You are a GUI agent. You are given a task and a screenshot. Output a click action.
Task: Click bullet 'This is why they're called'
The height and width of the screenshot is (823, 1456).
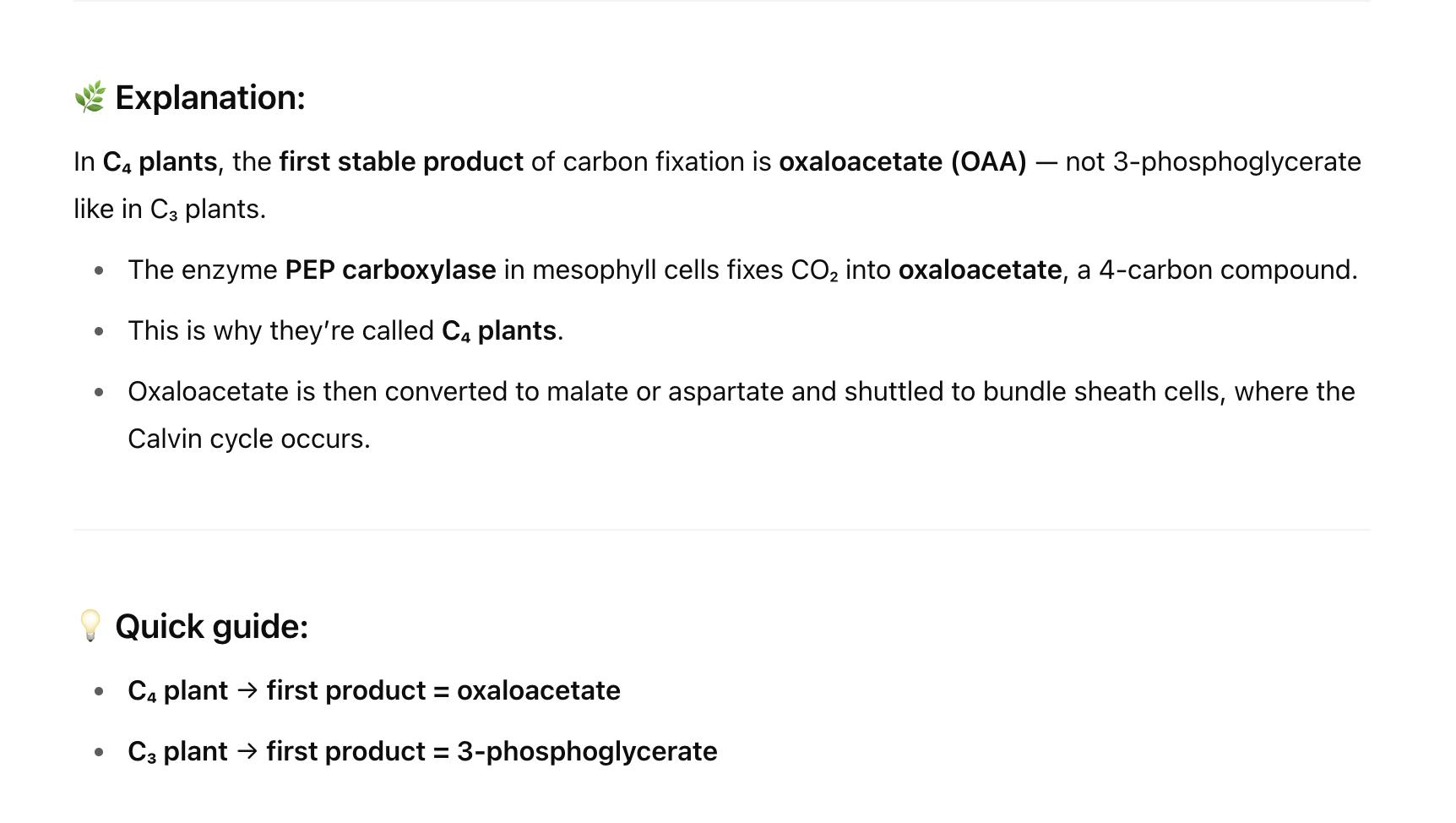pos(280,330)
